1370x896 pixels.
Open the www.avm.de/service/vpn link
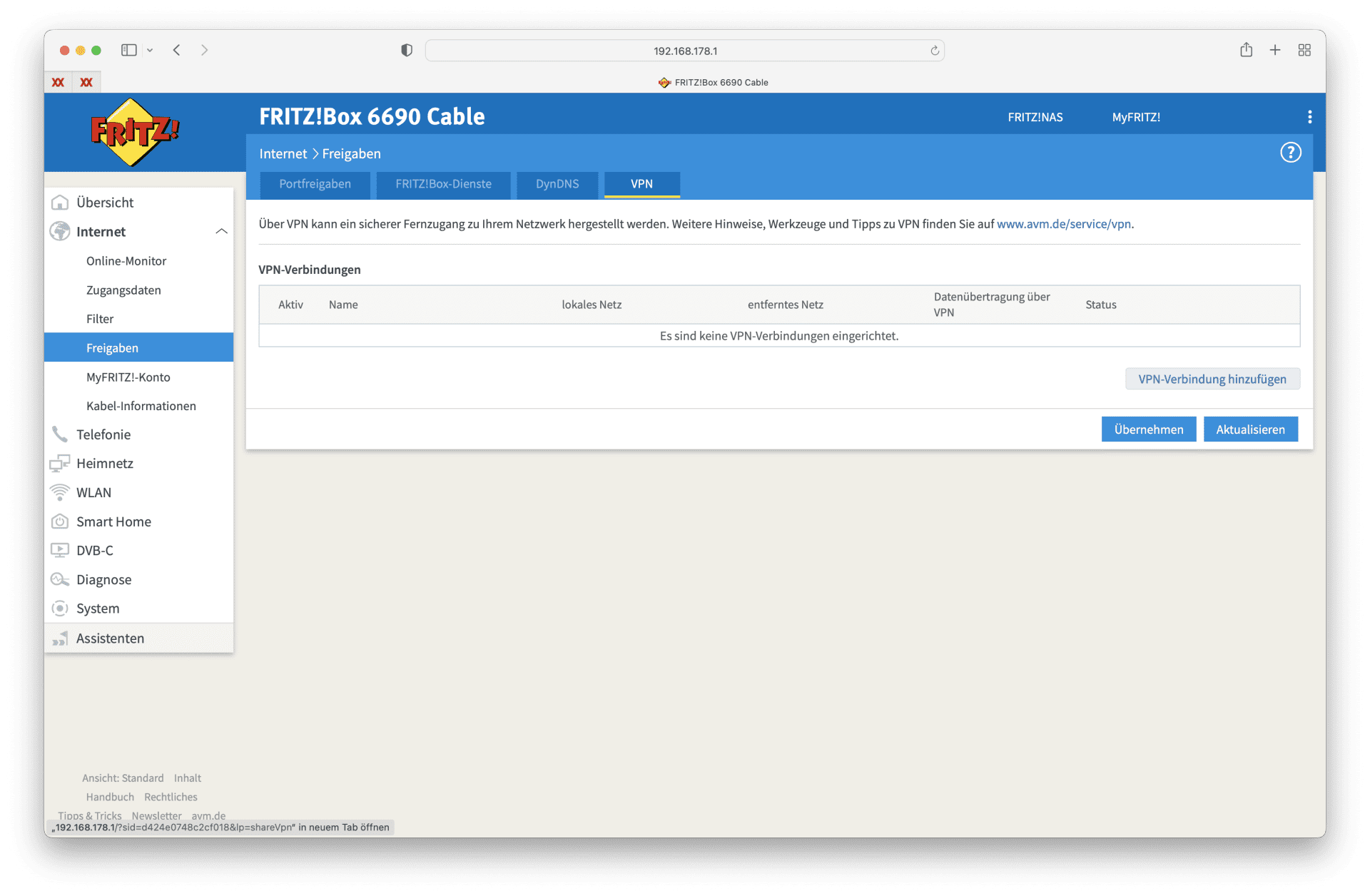[1063, 224]
